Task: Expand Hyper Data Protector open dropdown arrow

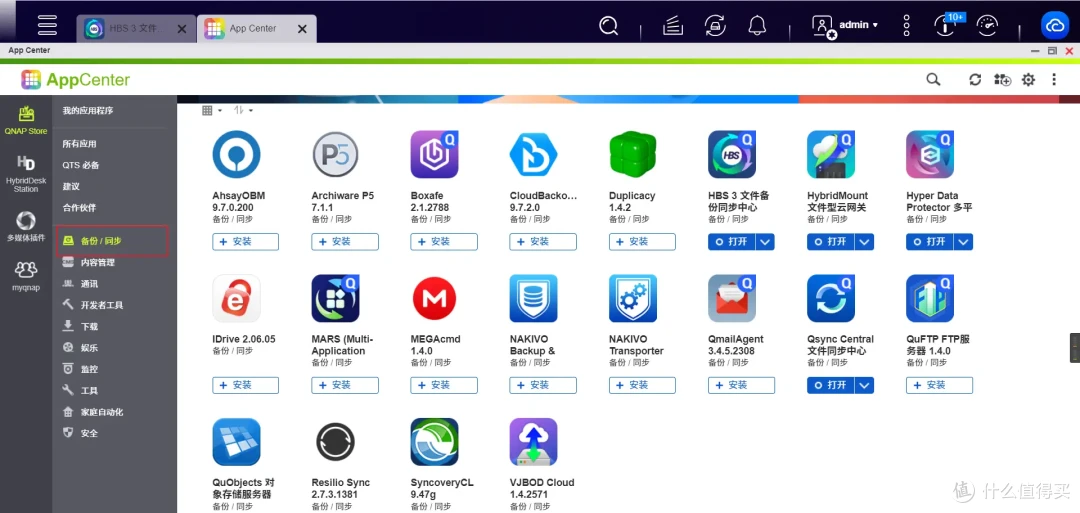Action: tap(964, 242)
